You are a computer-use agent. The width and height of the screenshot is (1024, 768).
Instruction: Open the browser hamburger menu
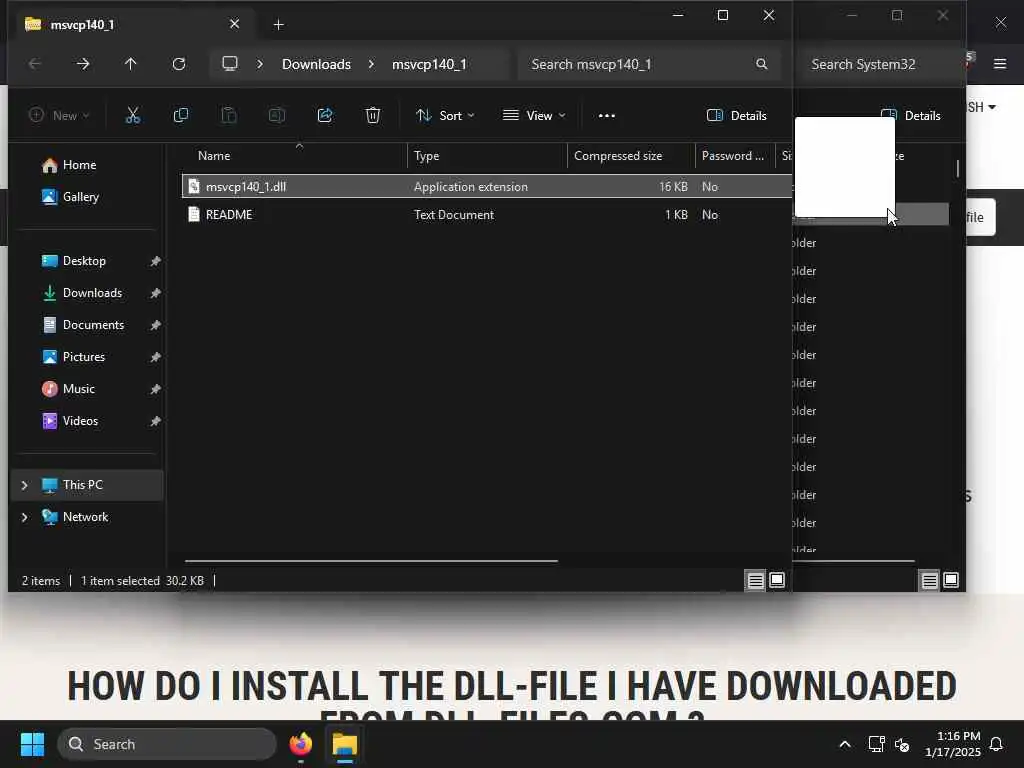click(x=1000, y=64)
